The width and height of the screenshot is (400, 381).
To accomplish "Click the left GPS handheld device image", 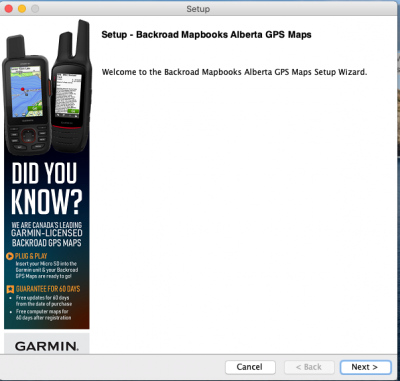I will point(27,95).
